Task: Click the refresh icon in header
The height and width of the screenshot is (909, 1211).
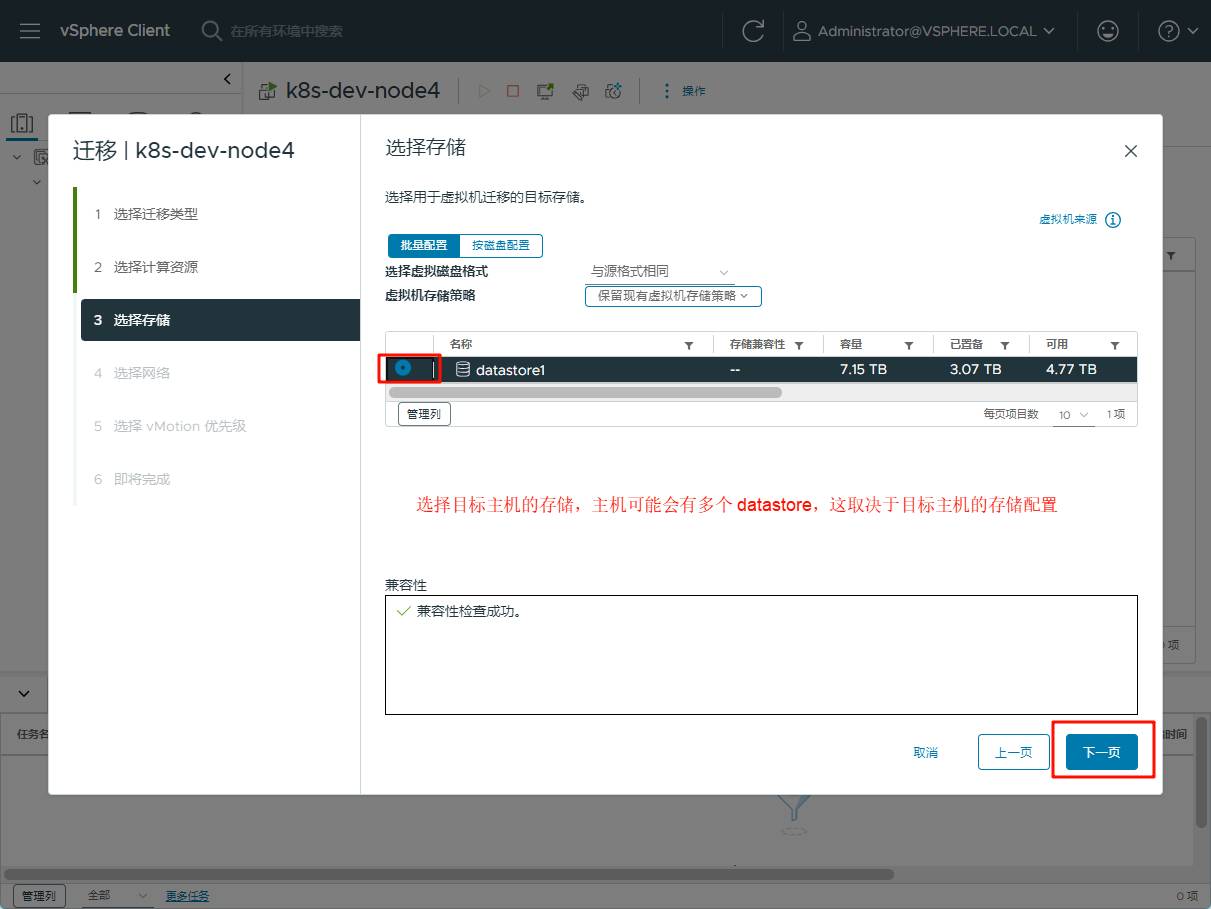Action: pos(753,31)
